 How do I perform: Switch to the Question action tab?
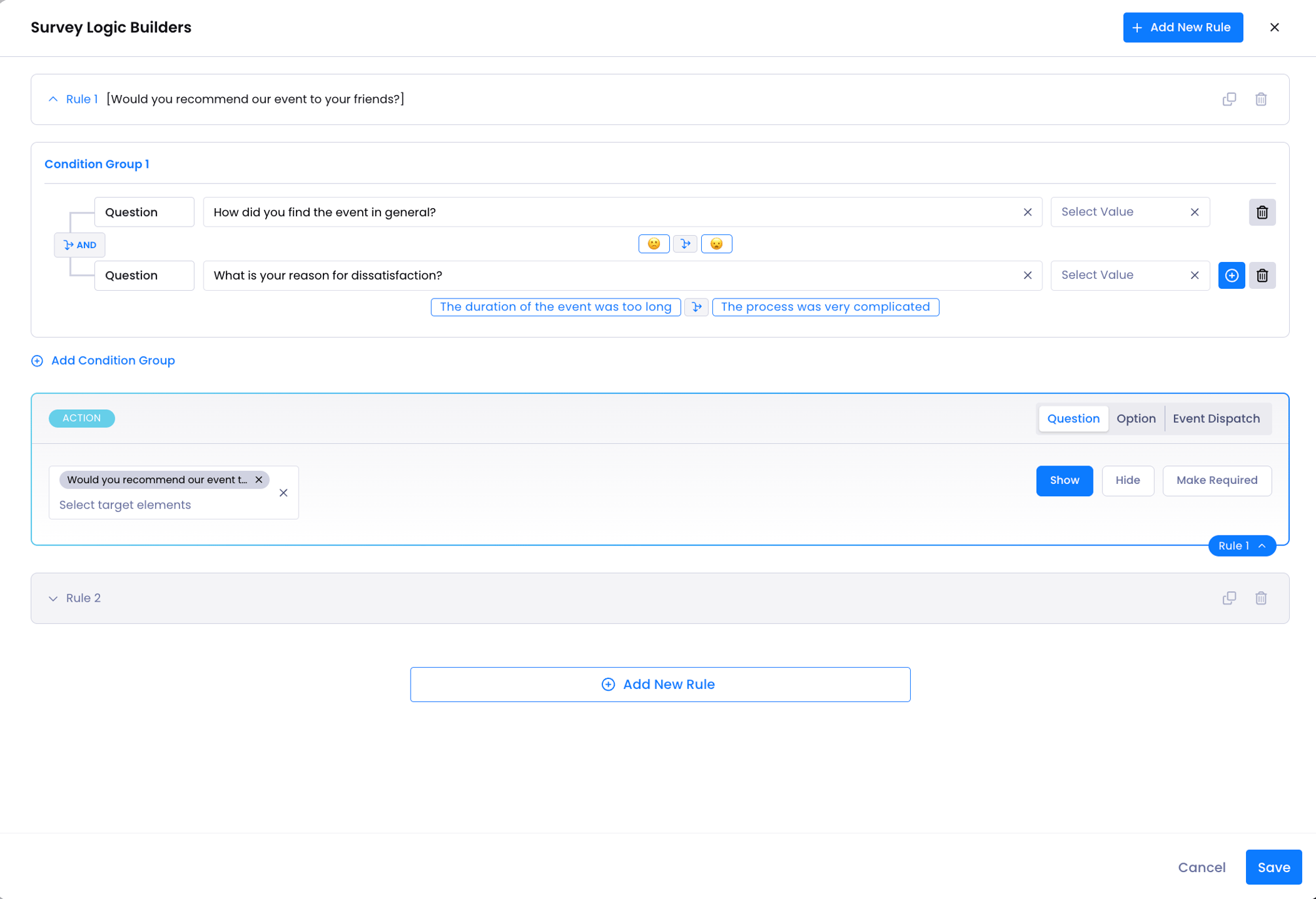point(1073,419)
